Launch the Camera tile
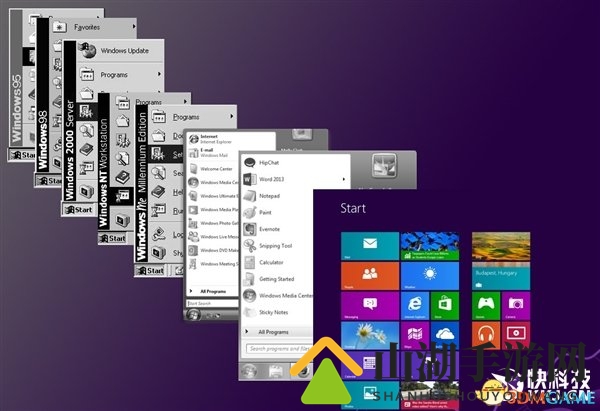Screen dimensions: 600x411 pyautogui.click(x=516, y=306)
